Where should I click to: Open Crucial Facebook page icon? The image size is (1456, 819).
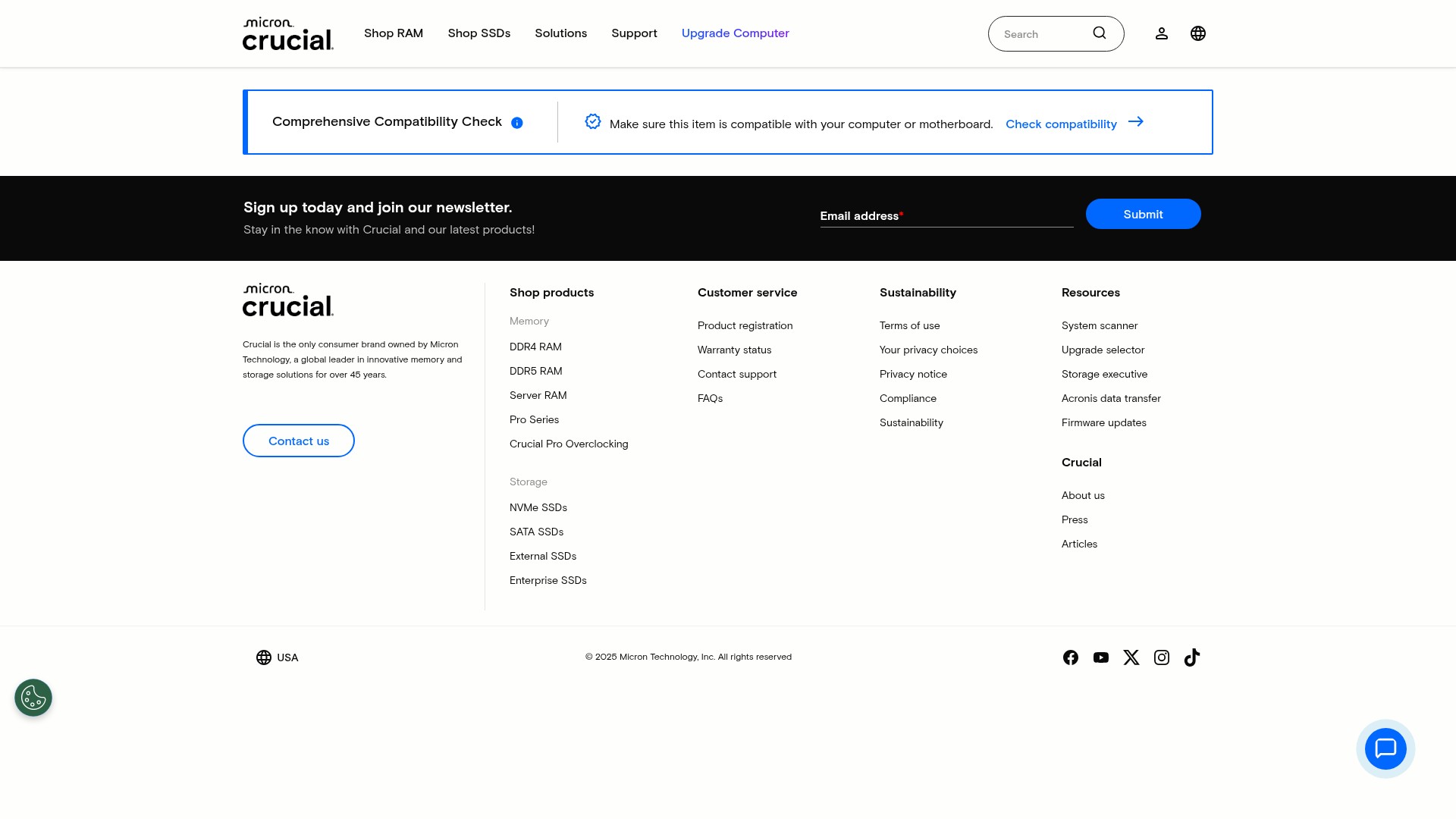pyautogui.click(x=1071, y=657)
